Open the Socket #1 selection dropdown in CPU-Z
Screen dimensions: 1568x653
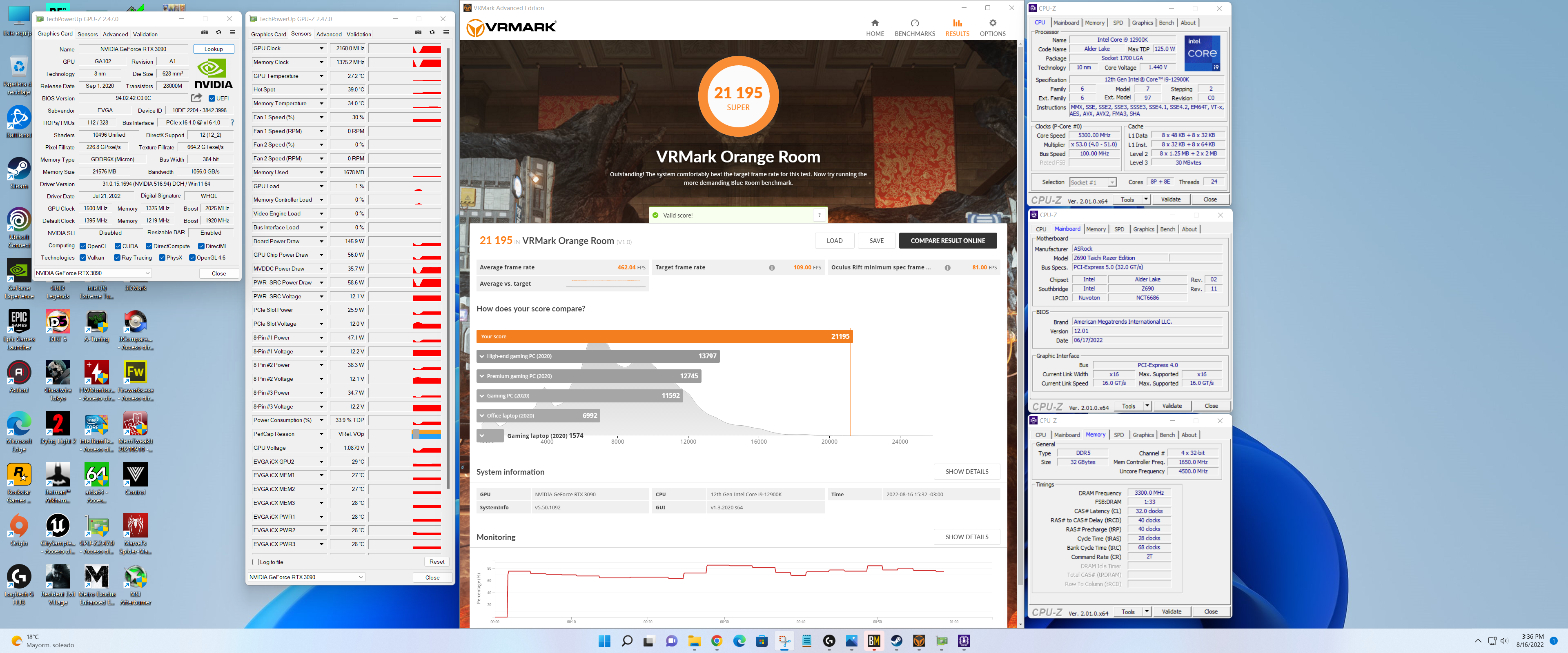(x=1093, y=182)
